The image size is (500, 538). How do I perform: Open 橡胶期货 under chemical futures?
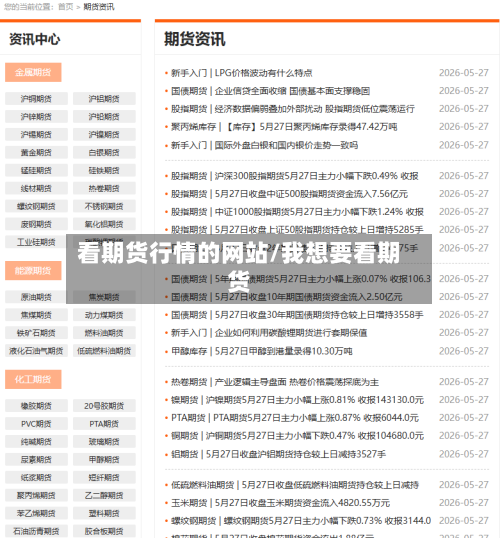36,406
